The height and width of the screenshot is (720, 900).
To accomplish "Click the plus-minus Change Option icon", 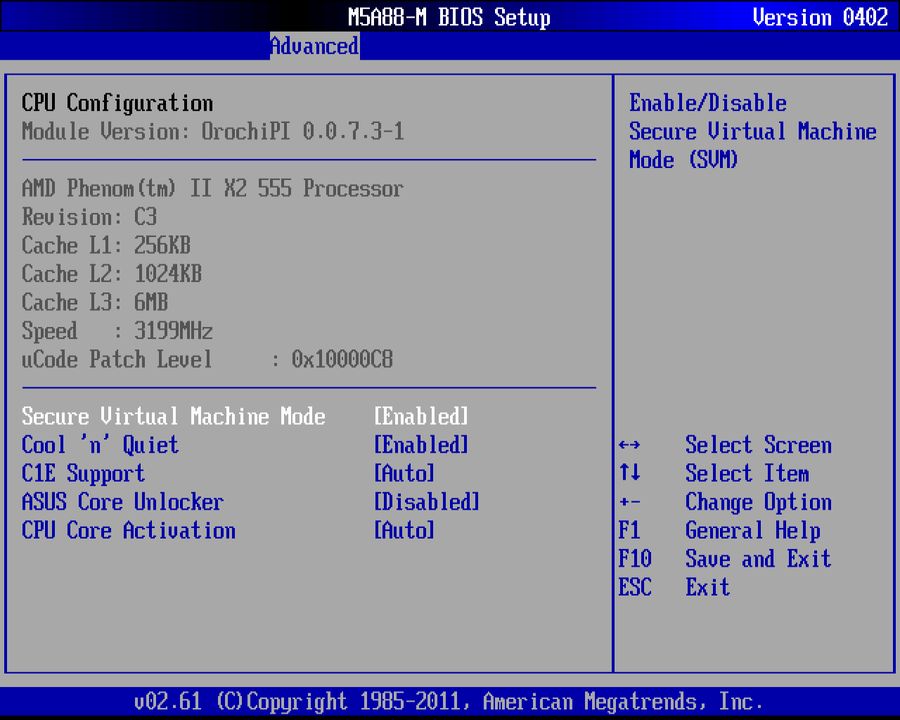I will 630,502.
